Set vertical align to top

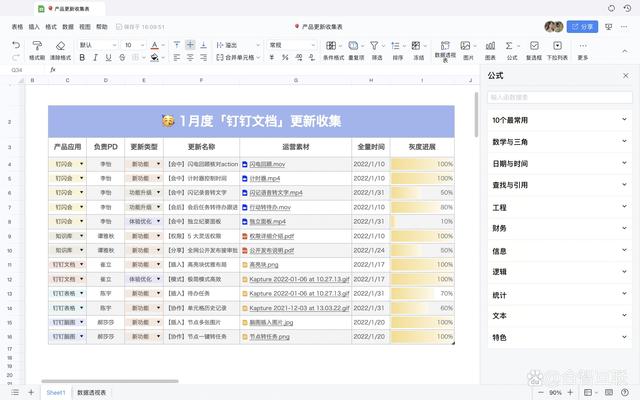click(177, 45)
